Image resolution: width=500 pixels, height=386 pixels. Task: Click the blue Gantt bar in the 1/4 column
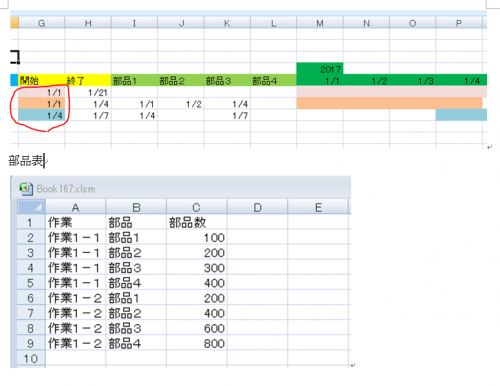(461, 115)
